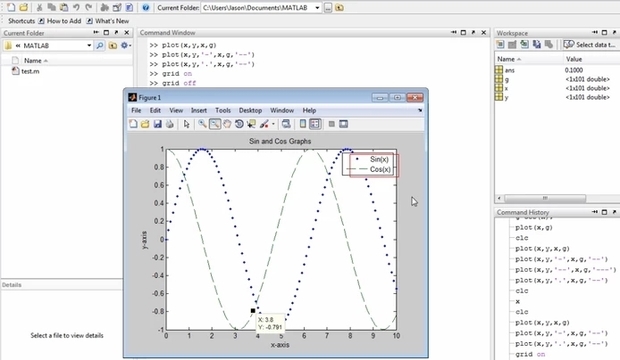Click the Workspace horizontal scrollbar

click(545, 198)
